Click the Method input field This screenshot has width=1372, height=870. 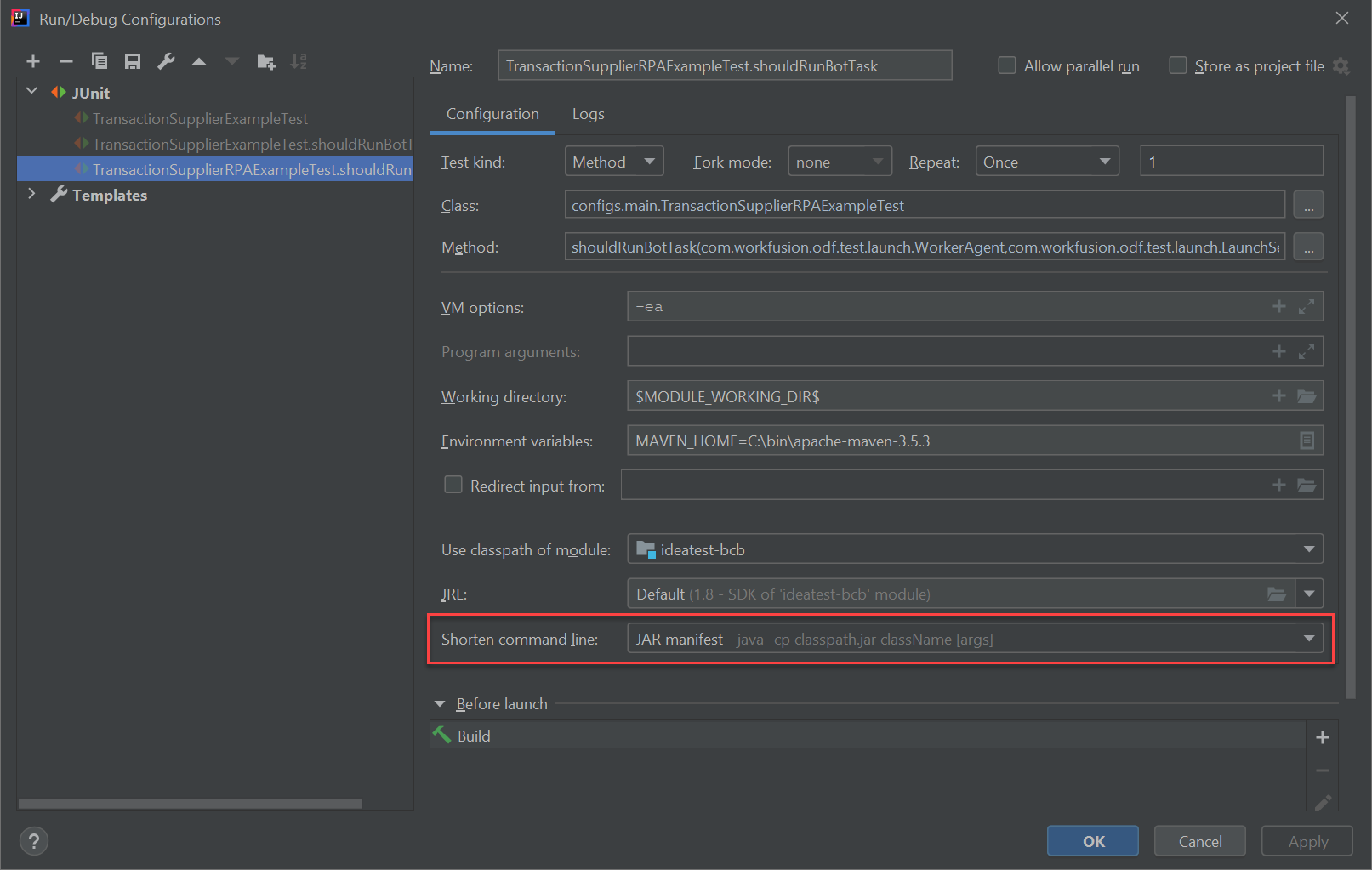(925, 247)
